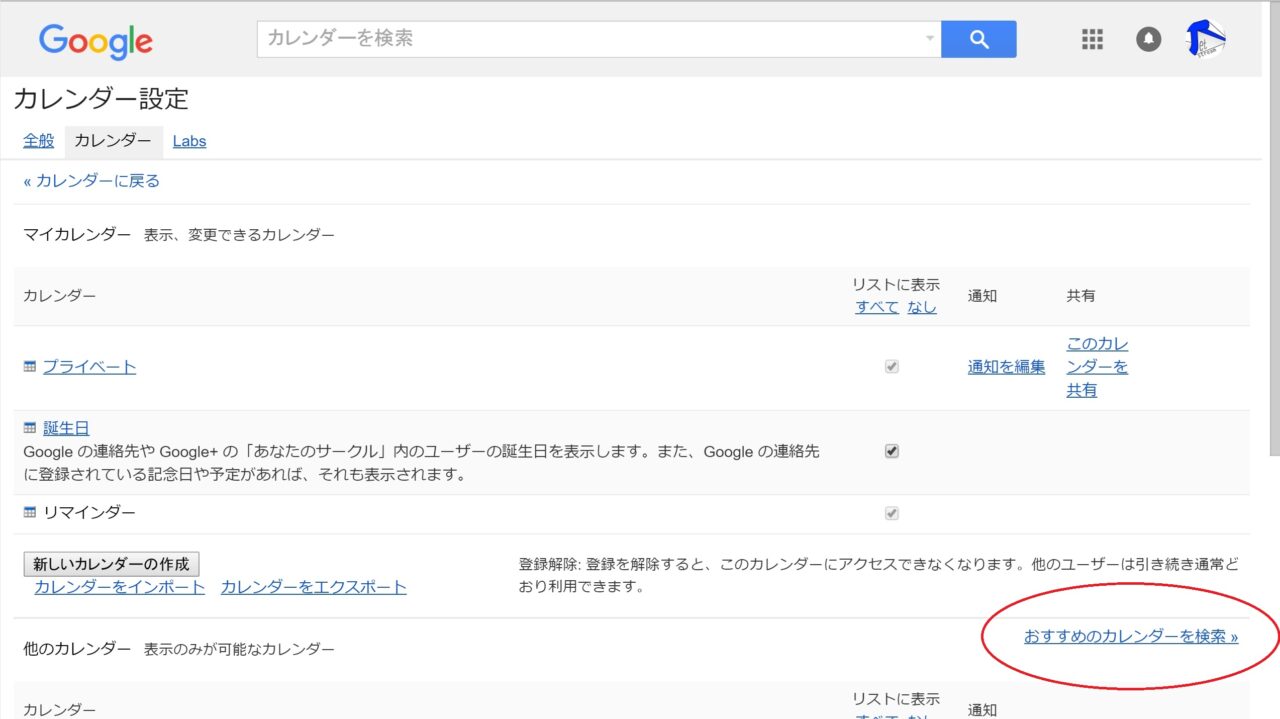Open the account profile avatar

1206,39
